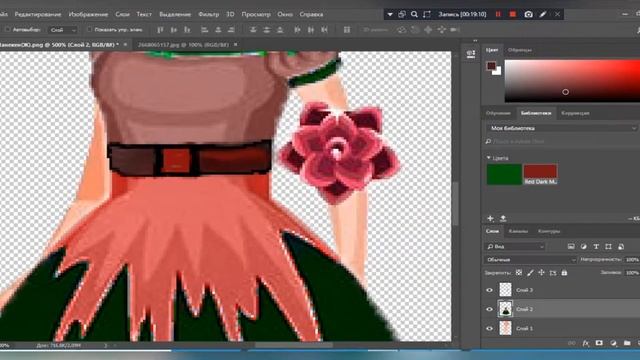
Task: Create a new layer group folder
Action: (627, 343)
